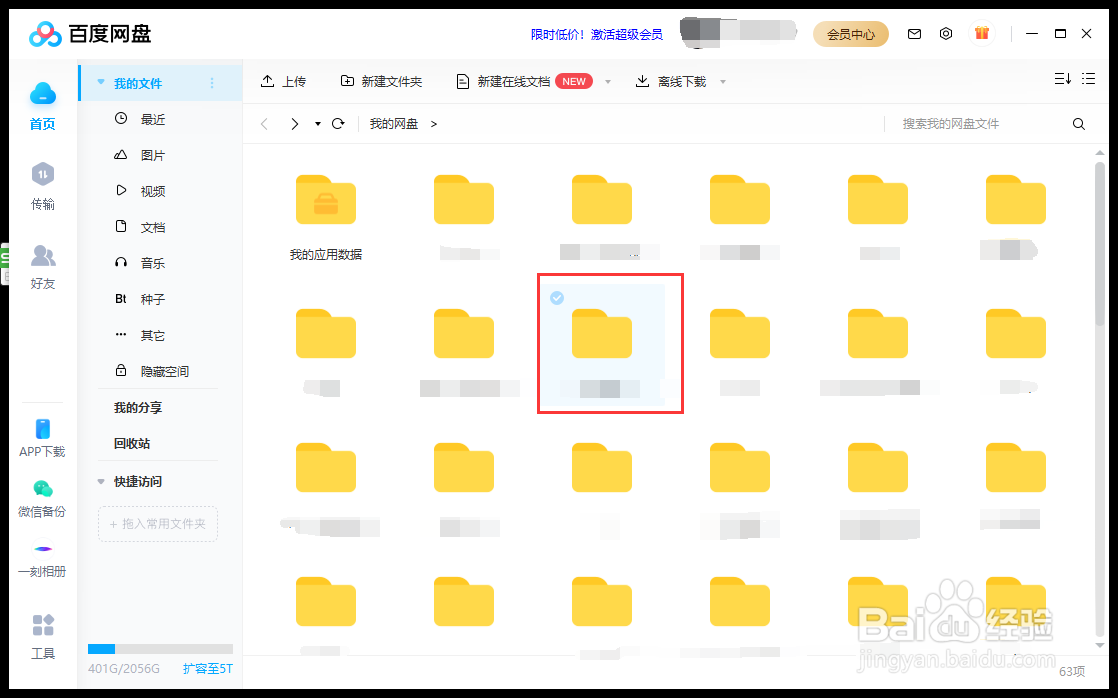Click 我的网盘 breadcrumb
Screen dimensions: 1118x698
pyautogui.click(x=394, y=124)
